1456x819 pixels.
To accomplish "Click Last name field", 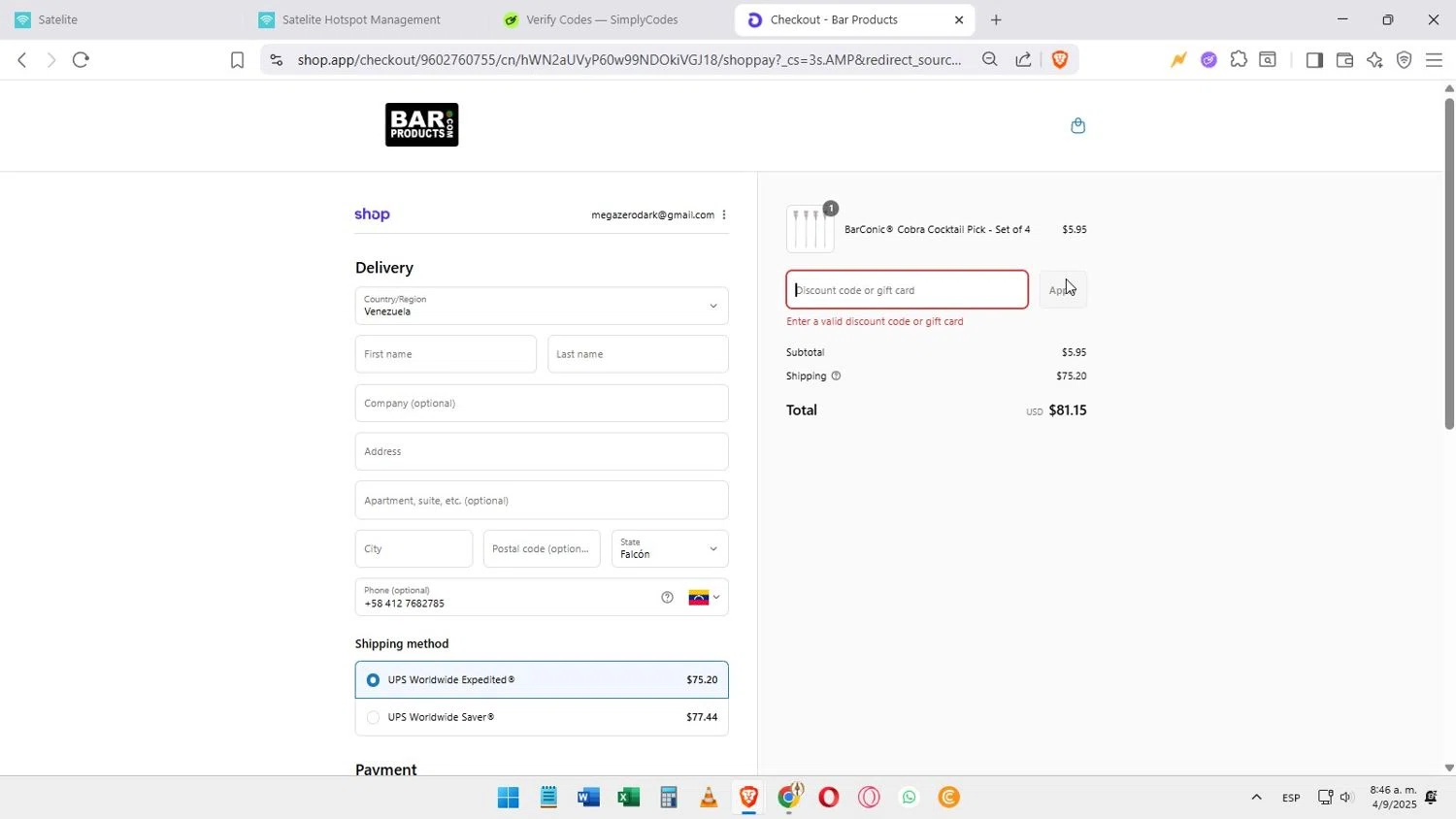I will (638, 354).
